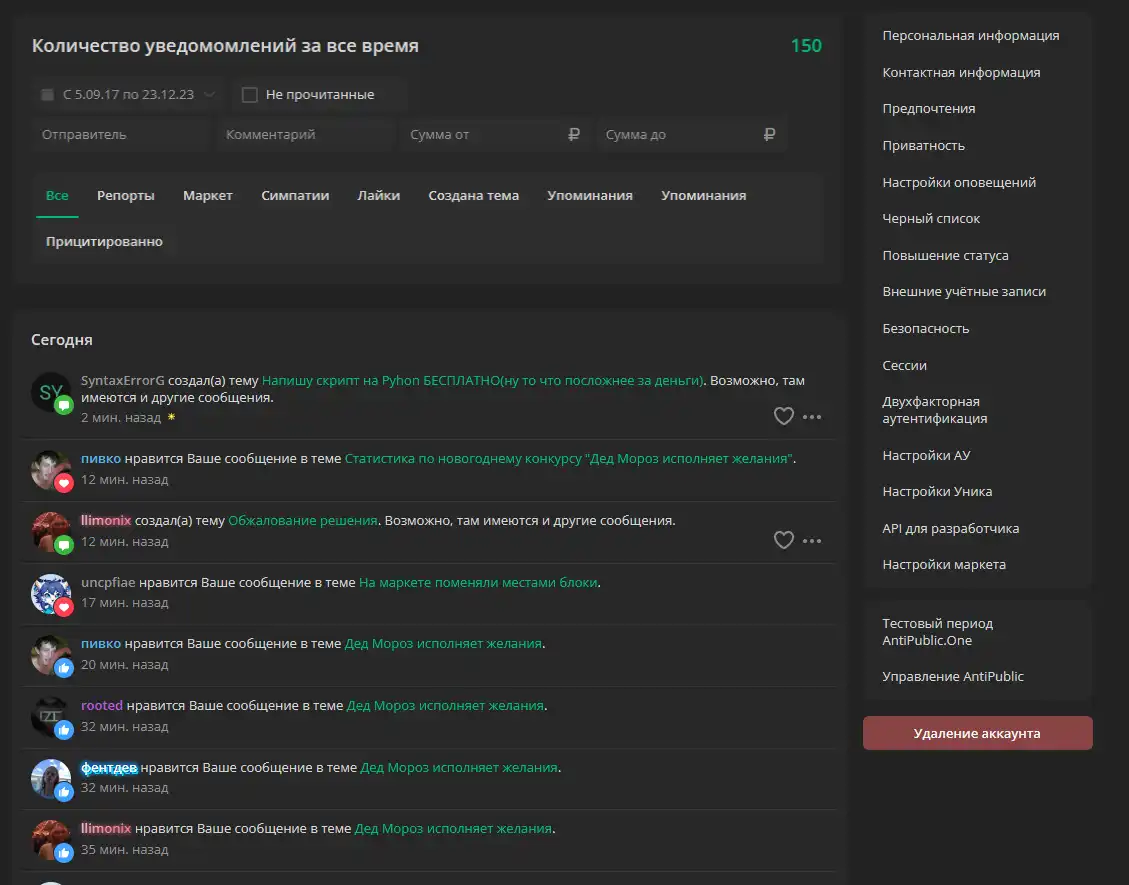Click пивко's avatar on the Статистика notification

point(50,470)
